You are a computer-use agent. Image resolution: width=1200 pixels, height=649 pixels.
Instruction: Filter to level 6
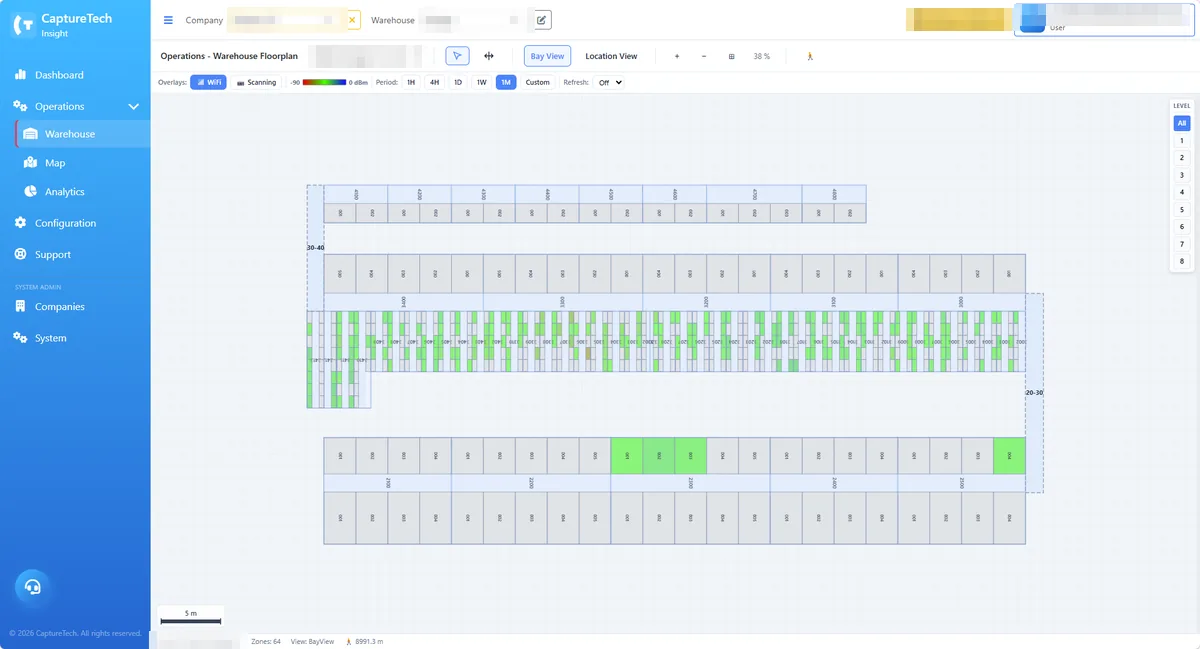1182,227
